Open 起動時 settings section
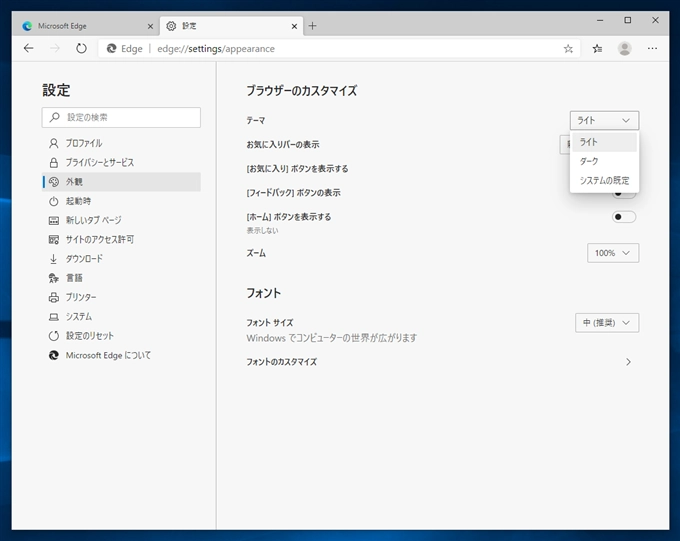680x541 pixels. [x=121, y=201]
